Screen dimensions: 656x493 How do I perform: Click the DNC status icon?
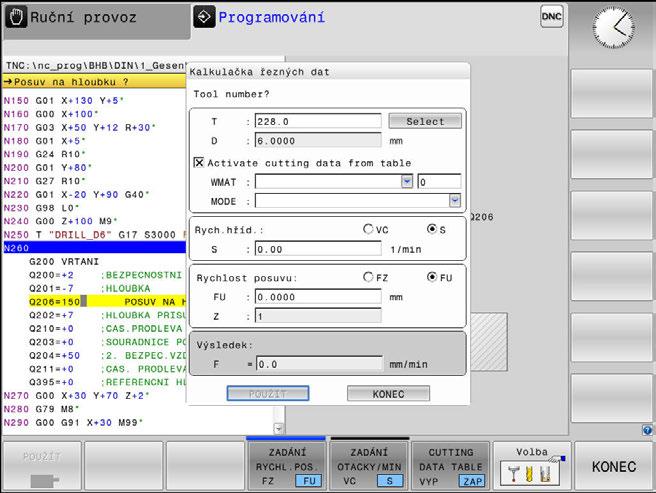click(x=551, y=17)
